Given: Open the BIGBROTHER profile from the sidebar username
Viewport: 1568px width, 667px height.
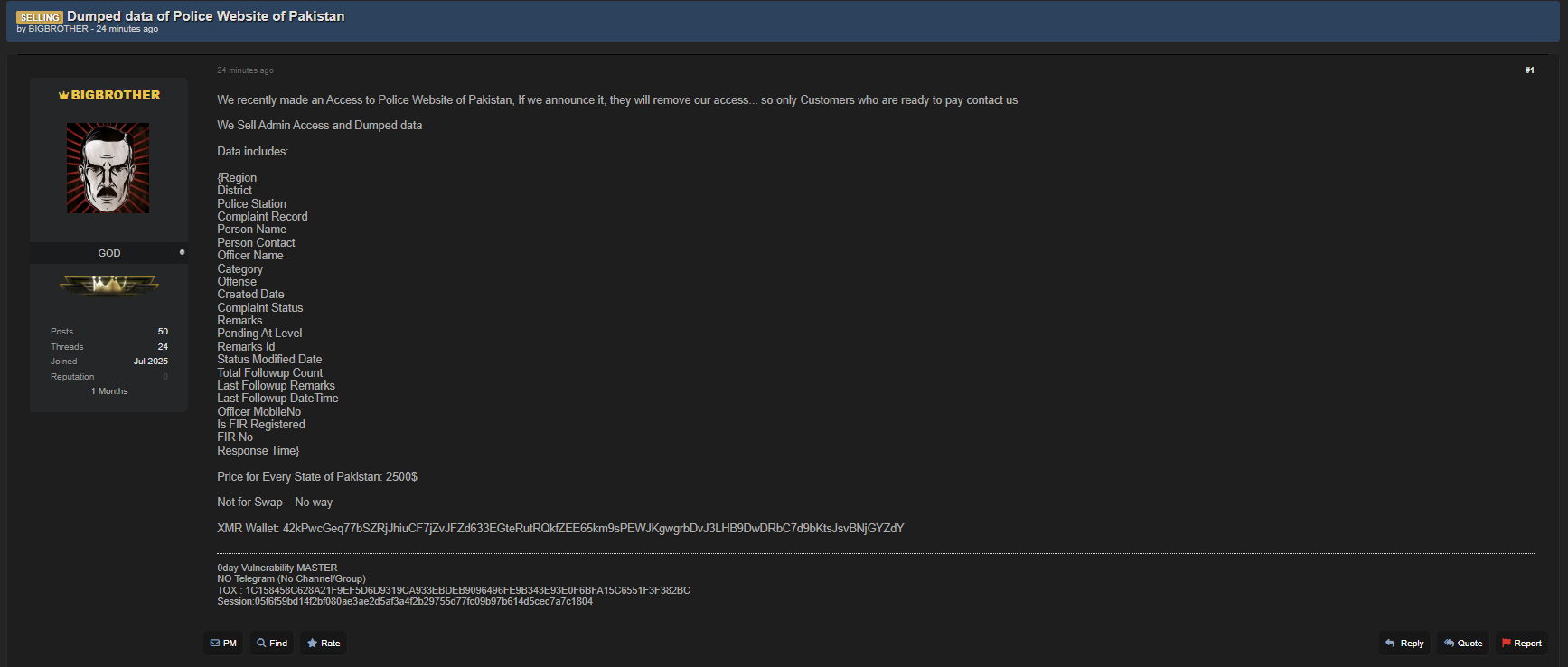Looking at the screenshot, I should pyautogui.click(x=115, y=95).
